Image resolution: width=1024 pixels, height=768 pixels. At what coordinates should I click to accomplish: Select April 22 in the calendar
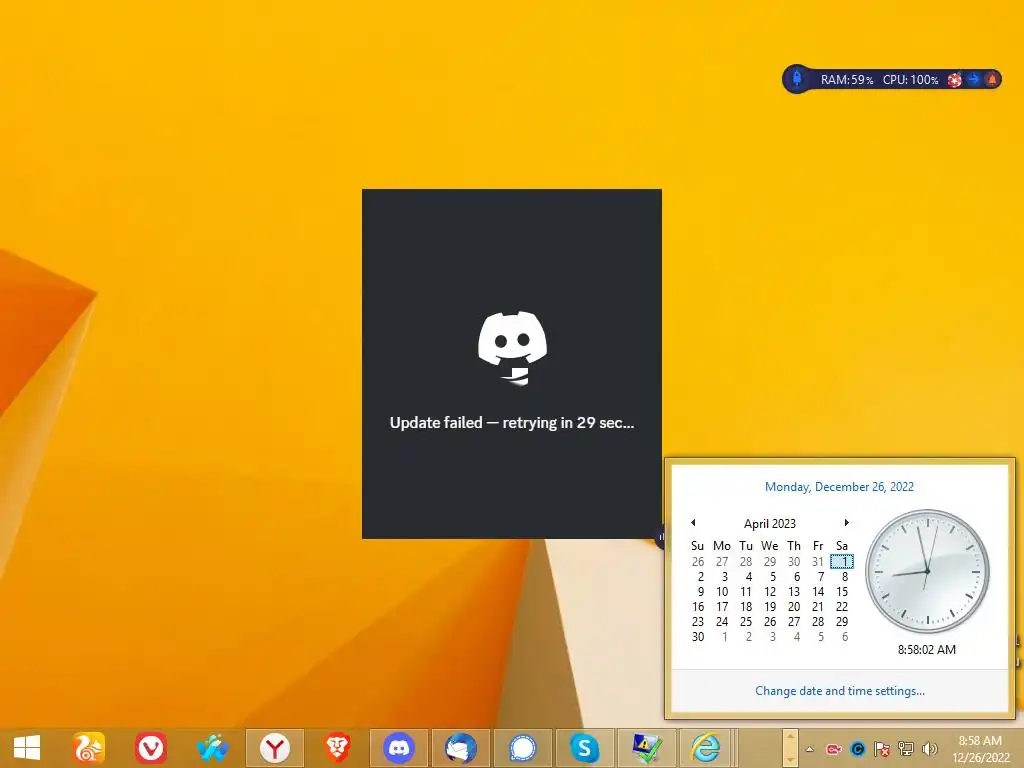pyautogui.click(x=842, y=607)
